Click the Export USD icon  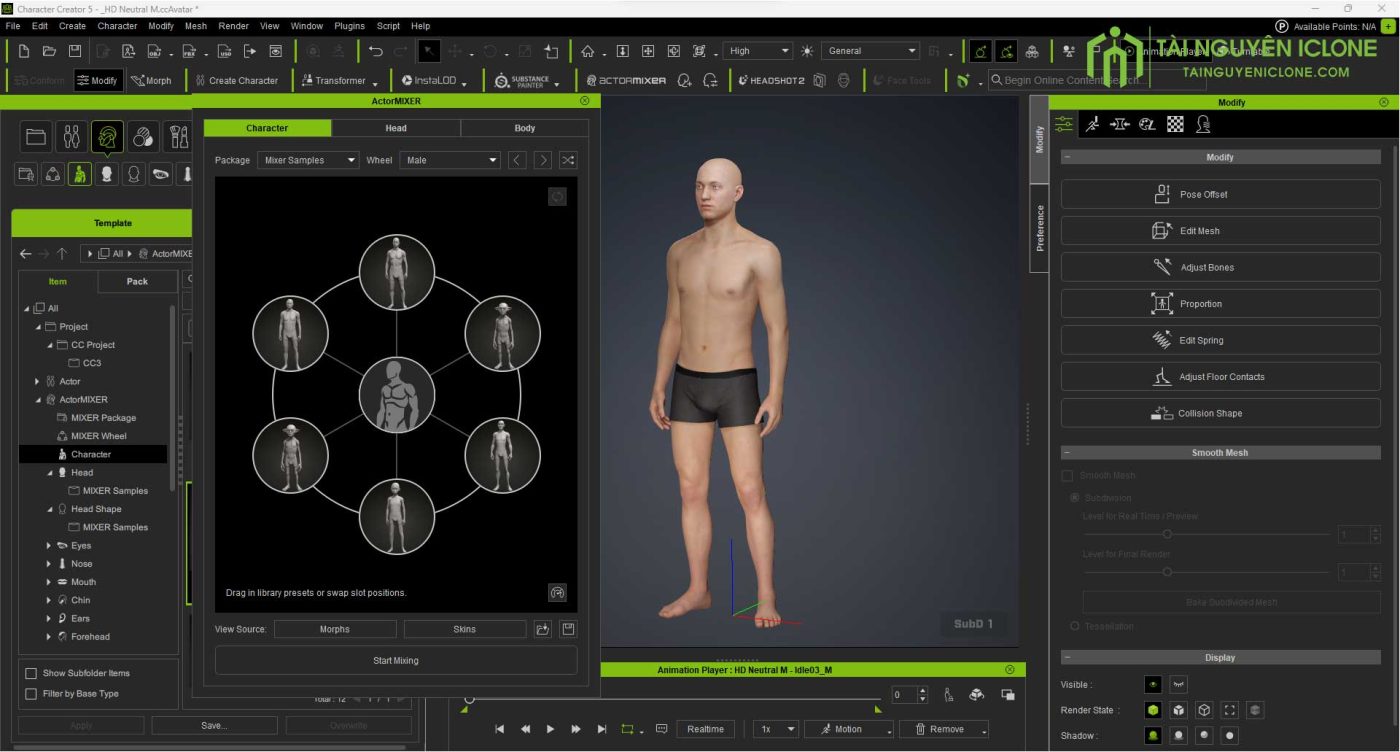pos(224,51)
